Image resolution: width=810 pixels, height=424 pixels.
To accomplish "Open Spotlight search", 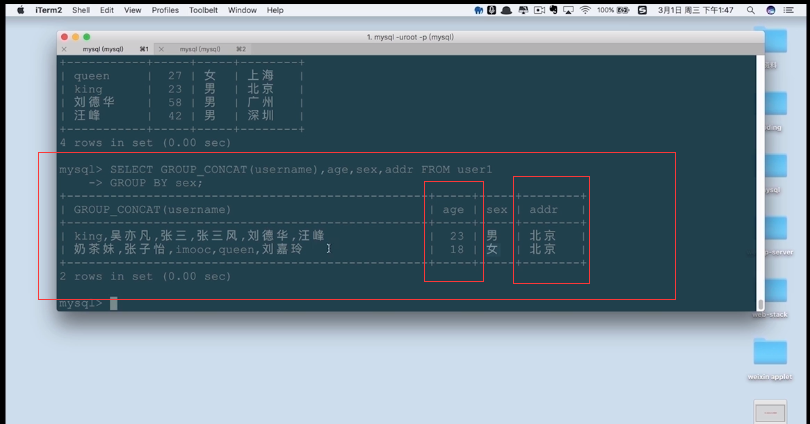I will pos(751,10).
